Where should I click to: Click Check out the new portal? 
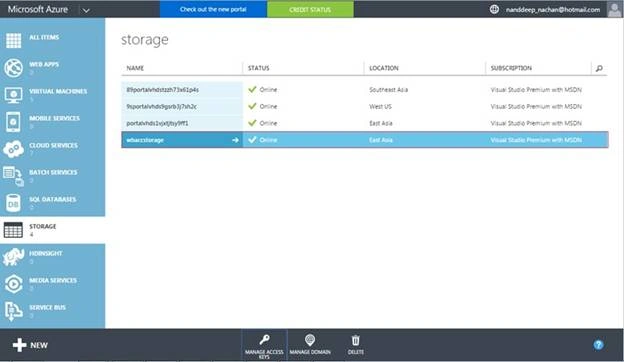(213, 9)
